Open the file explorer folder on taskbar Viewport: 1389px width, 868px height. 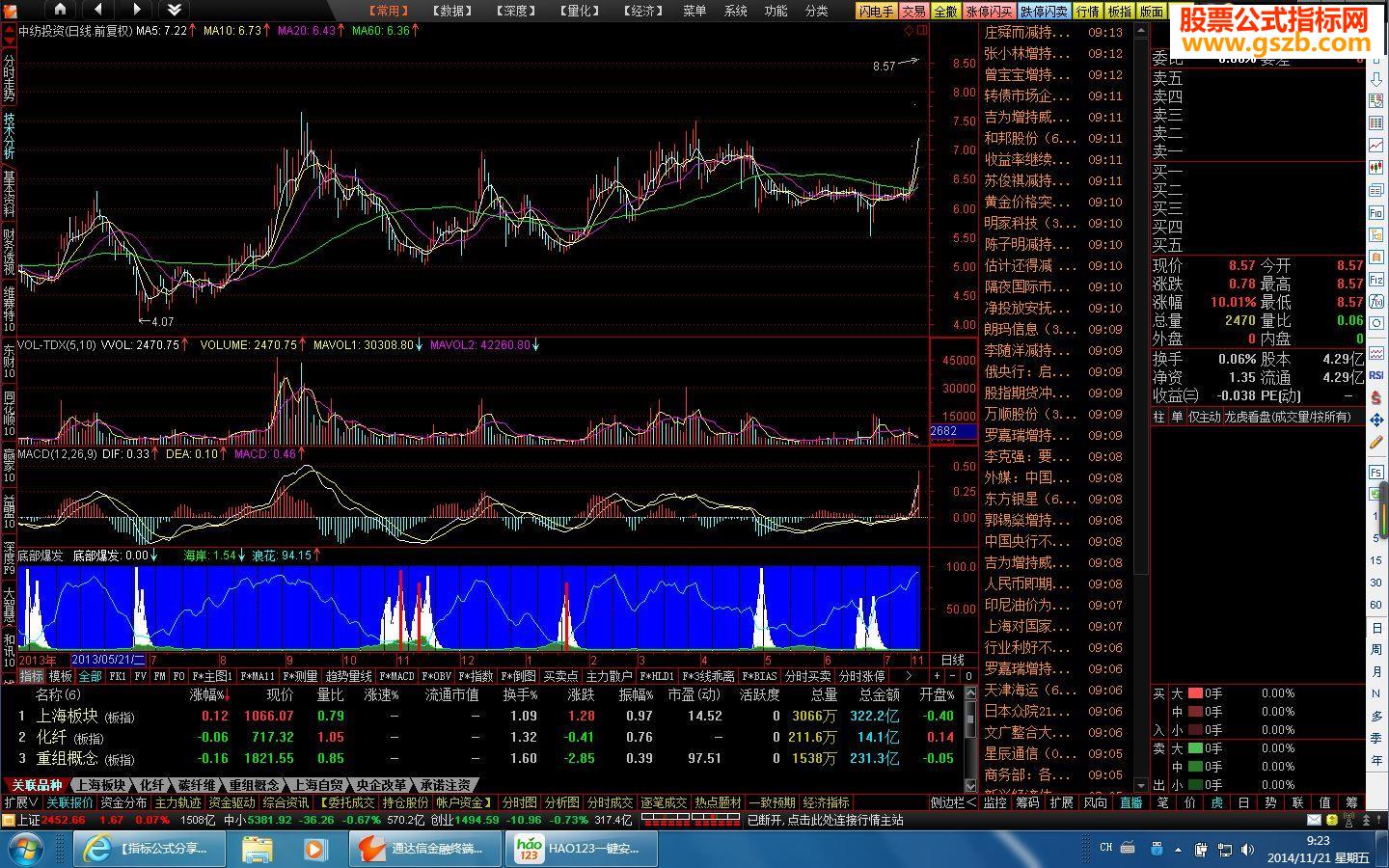click(x=258, y=849)
